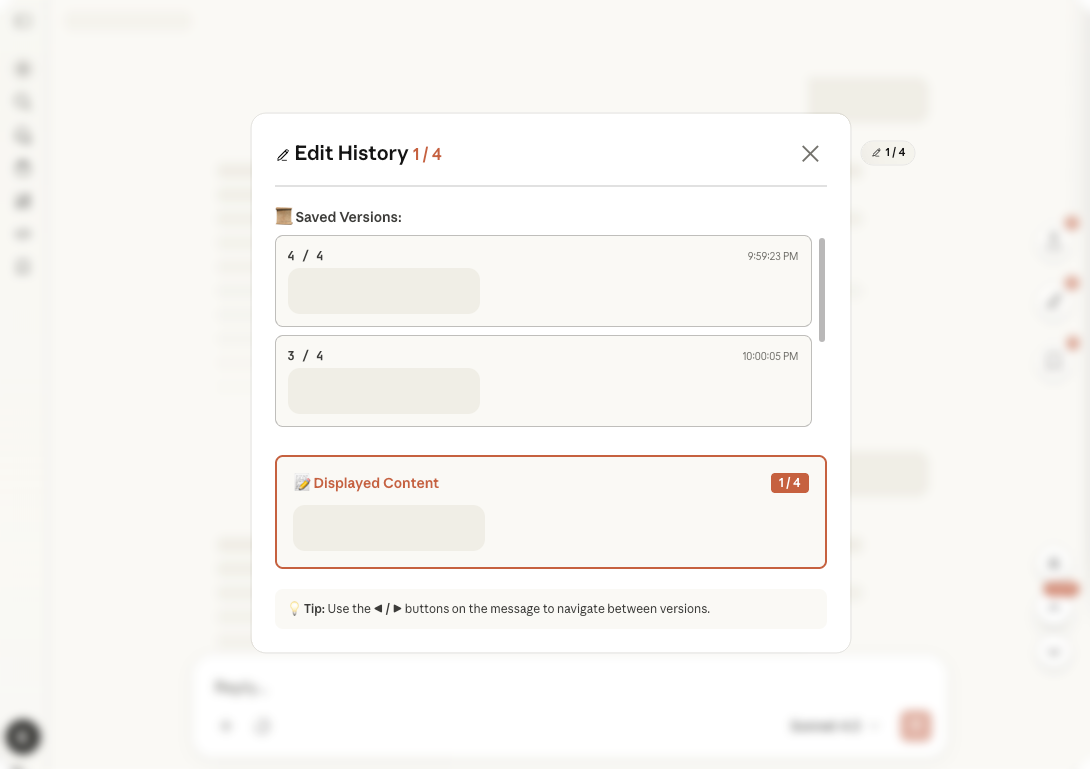Viewport: 1090px width, 769px height.
Task: Click the preview block in version 4 / 4
Action: (x=384, y=291)
